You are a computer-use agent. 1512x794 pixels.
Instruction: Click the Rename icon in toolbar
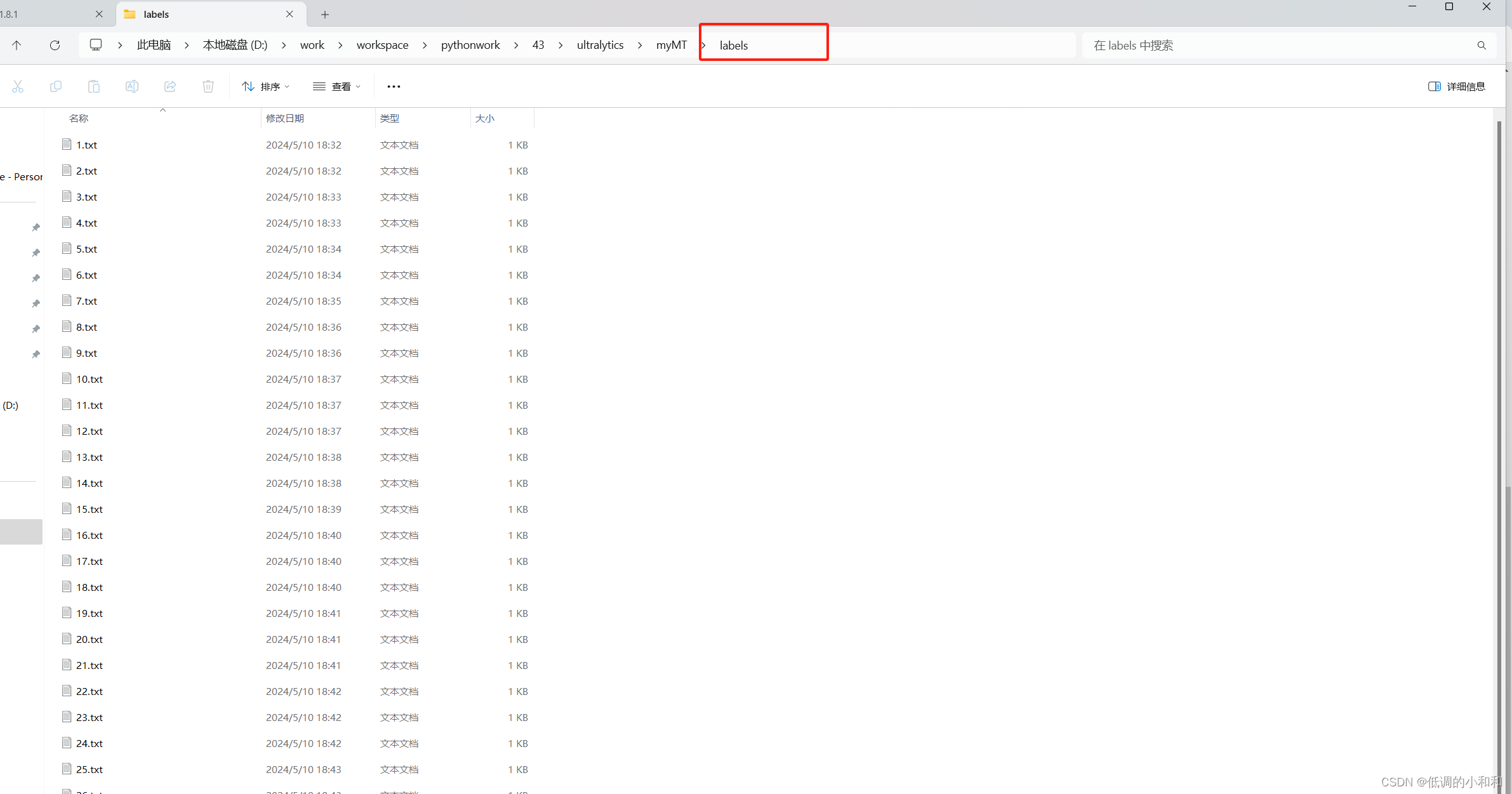click(x=132, y=86)
